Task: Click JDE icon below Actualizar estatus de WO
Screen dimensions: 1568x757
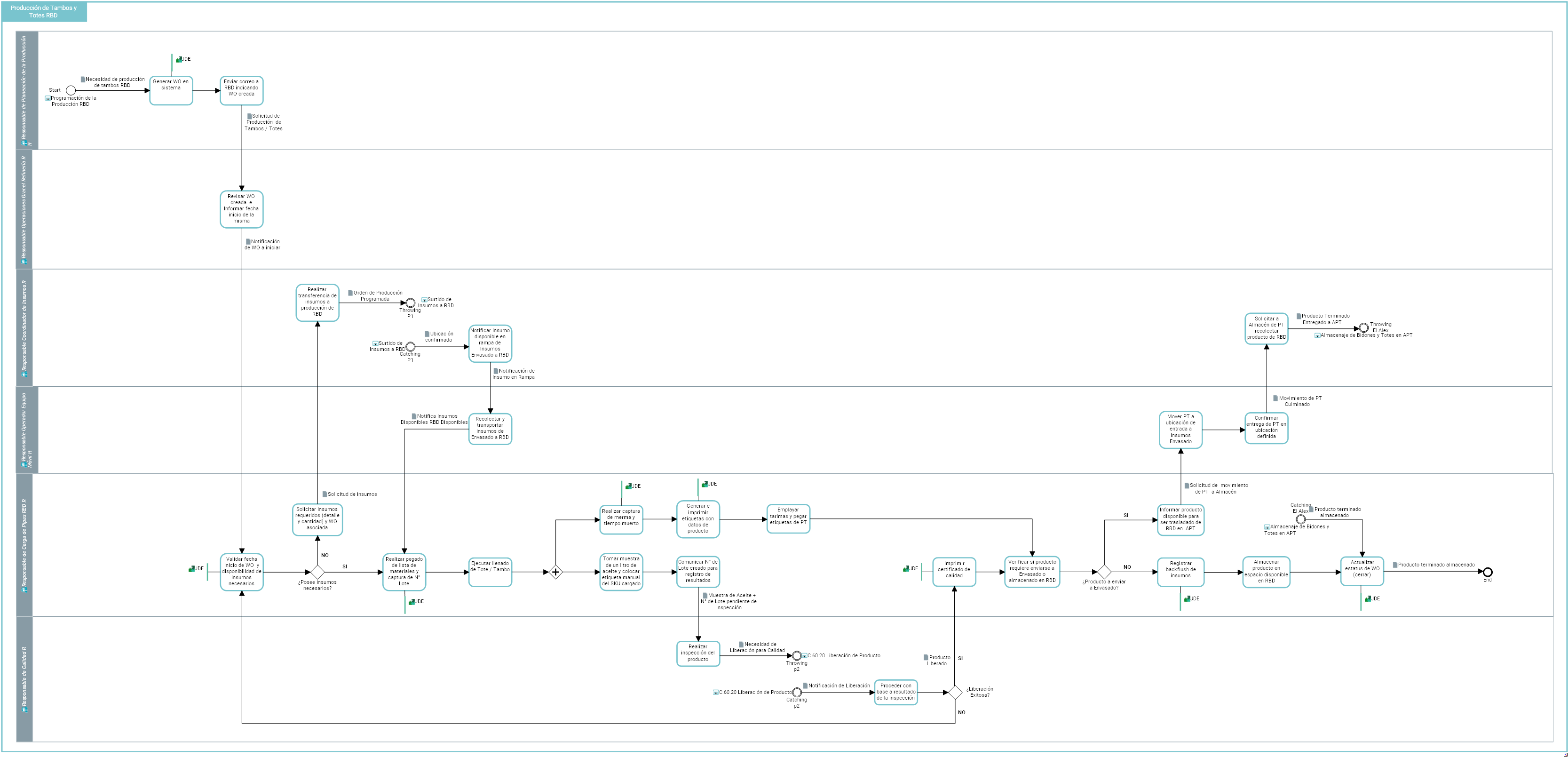Action: (1368, 598)
